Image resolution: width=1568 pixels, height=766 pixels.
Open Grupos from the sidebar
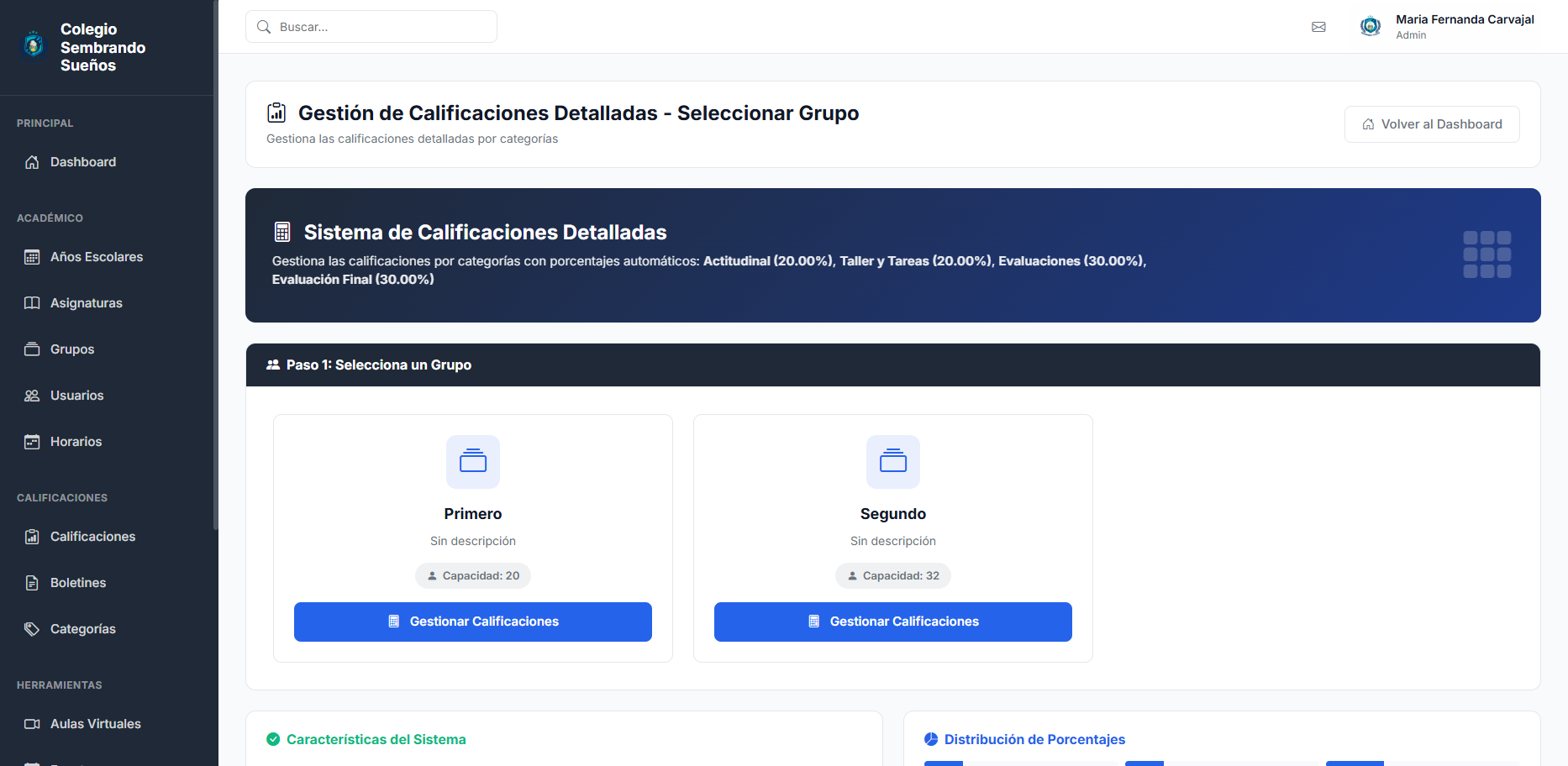tap(72, 349)
